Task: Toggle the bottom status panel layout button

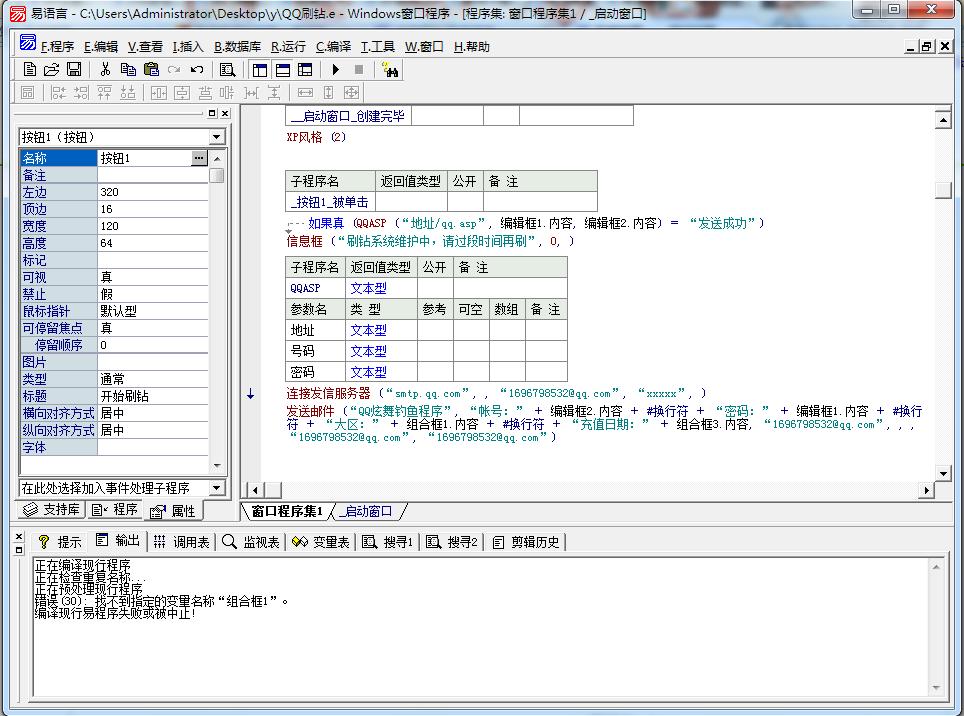Action: 283,70
